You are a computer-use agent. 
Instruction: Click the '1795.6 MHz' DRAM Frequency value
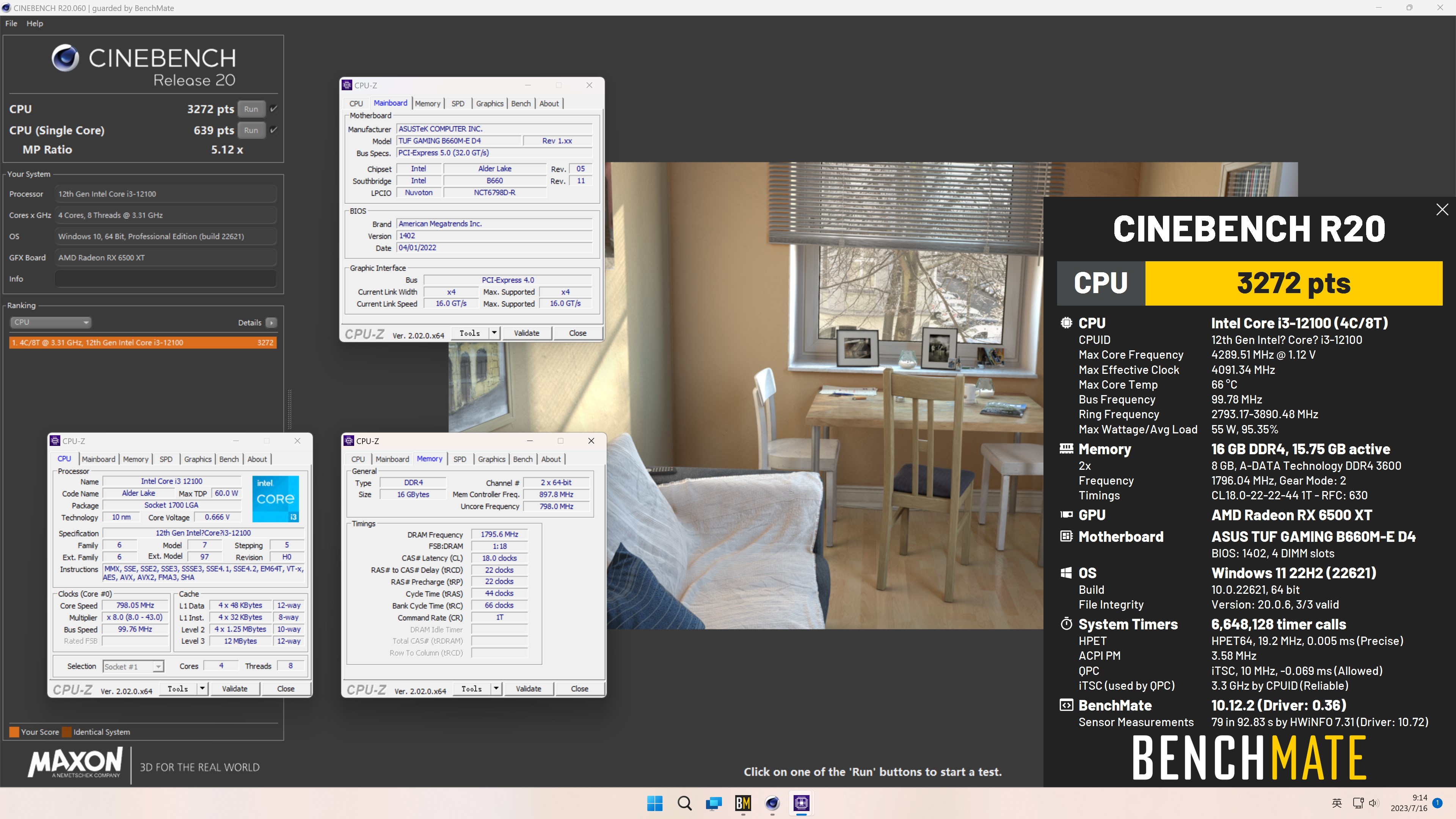point(499,534)
